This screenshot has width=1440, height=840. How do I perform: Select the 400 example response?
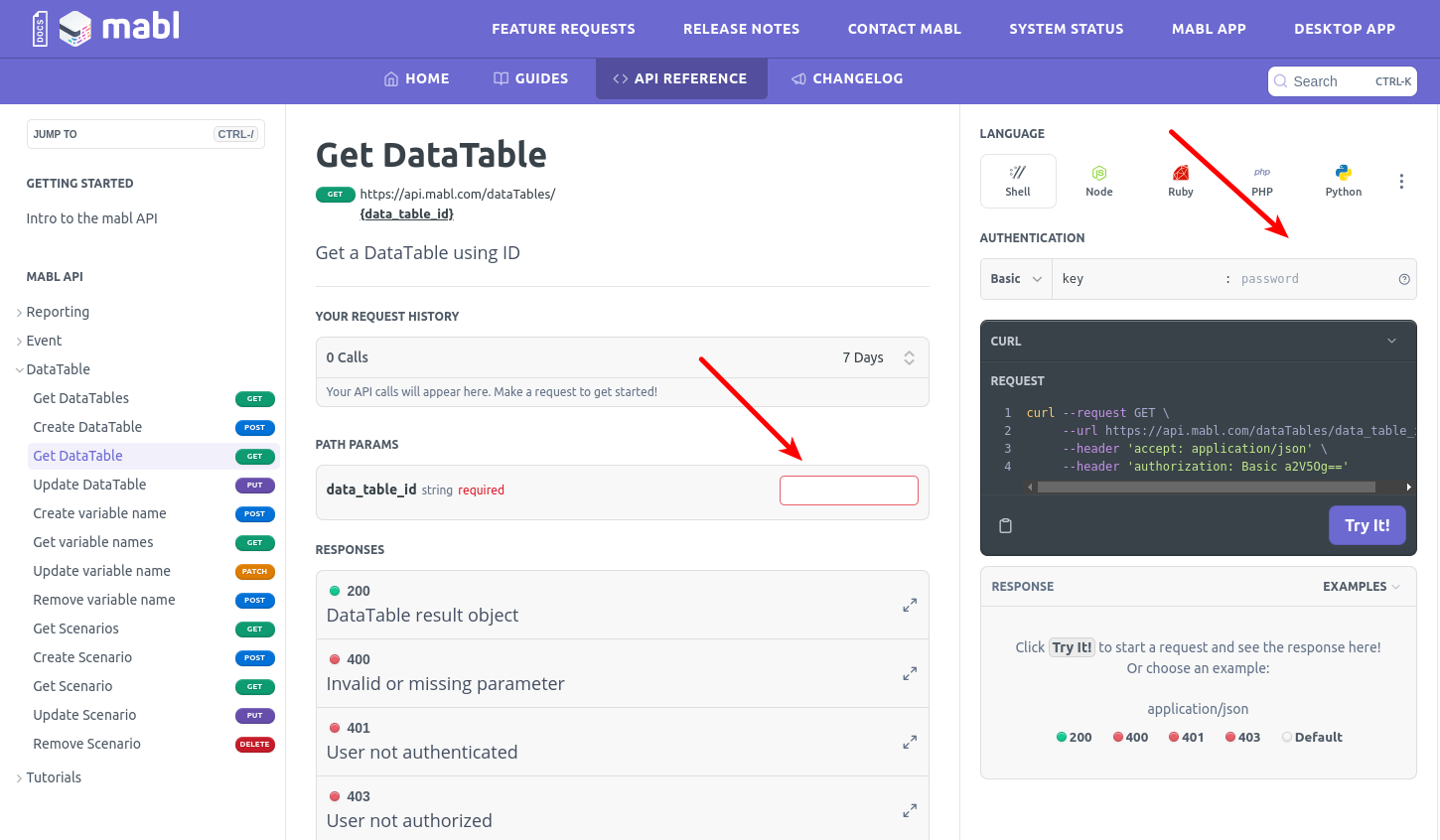[x=1131, y=737]
